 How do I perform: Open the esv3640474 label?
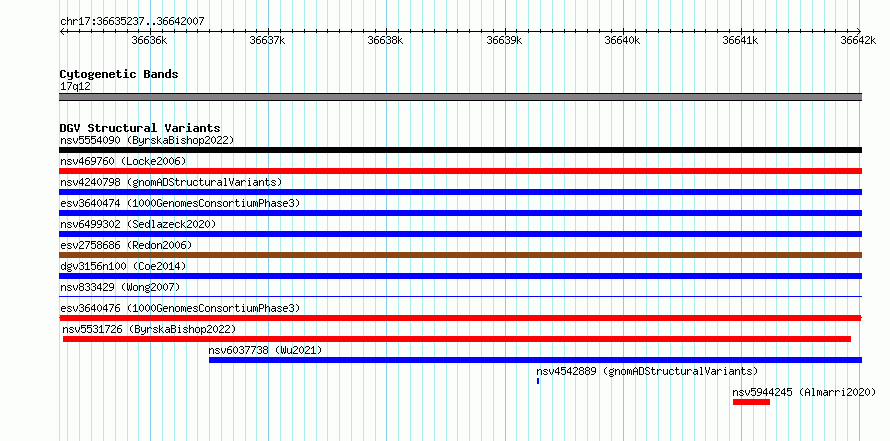coord(180,203)
